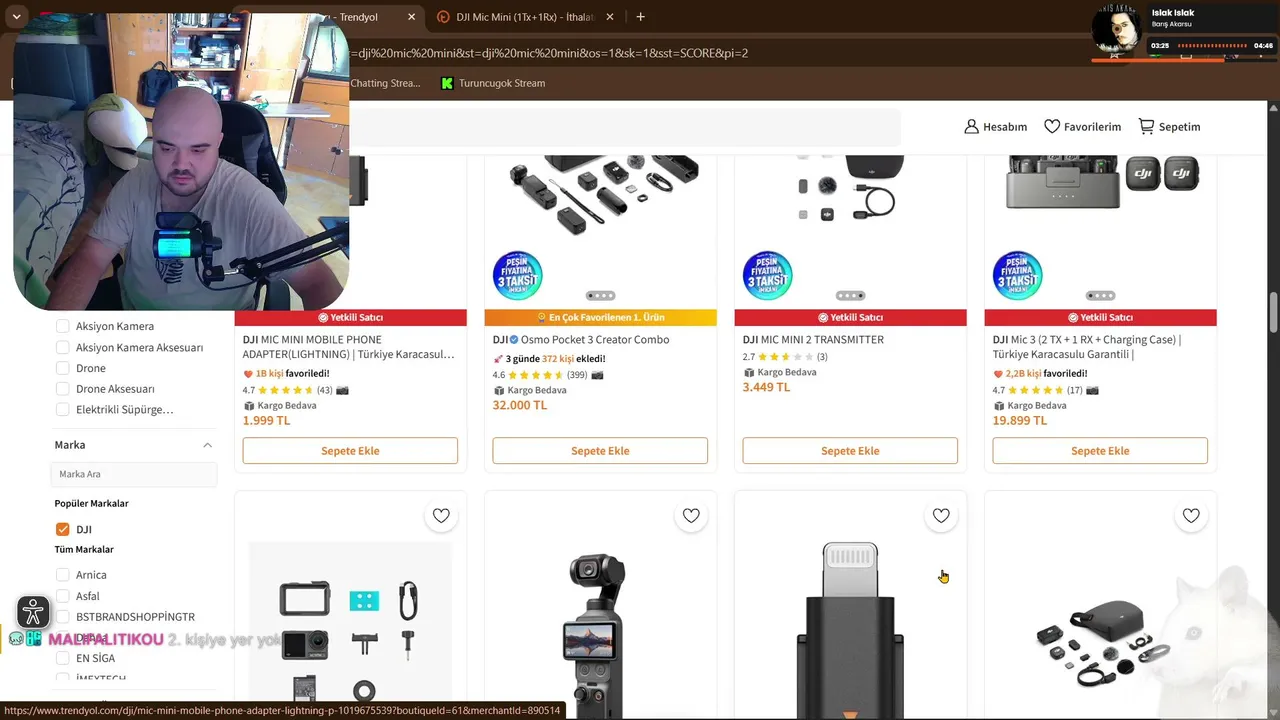Collapse the Marka filter section
This screenshot has width=1280, height=720.
click(x=207, y=445)
